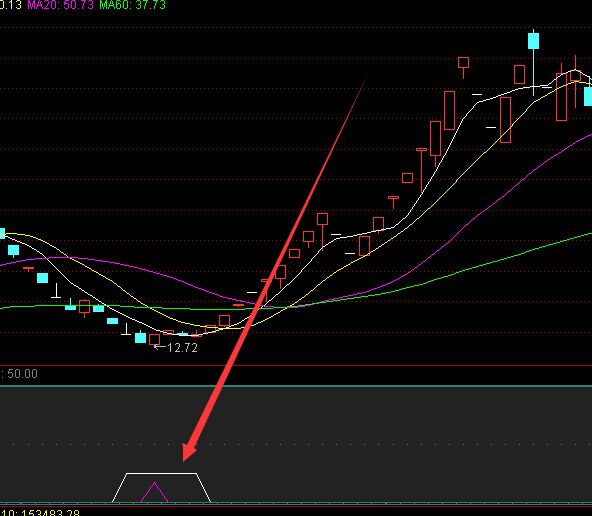Click the white trapezoid signal in indicator panel
Image resolution: width=592 pixels, height=516 pixels.
pos(162,487)
